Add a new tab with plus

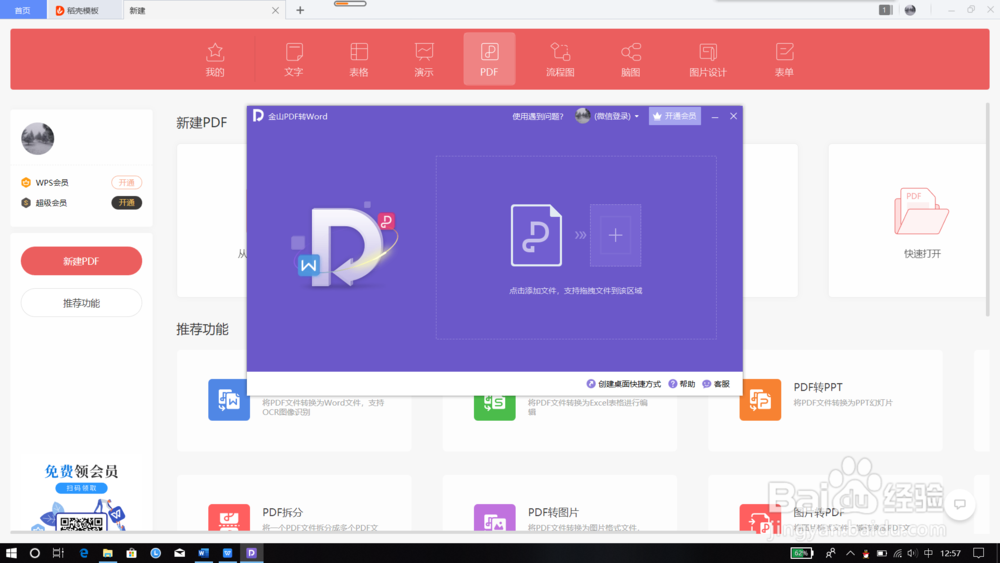tap(300, 10)
